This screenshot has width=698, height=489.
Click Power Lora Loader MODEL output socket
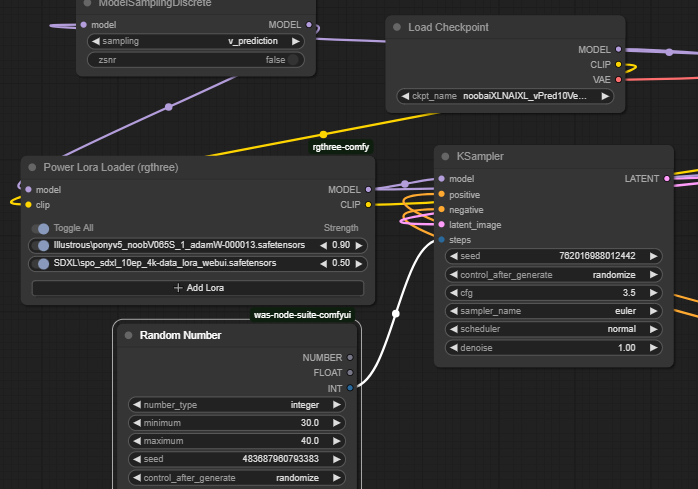[368, 190]
